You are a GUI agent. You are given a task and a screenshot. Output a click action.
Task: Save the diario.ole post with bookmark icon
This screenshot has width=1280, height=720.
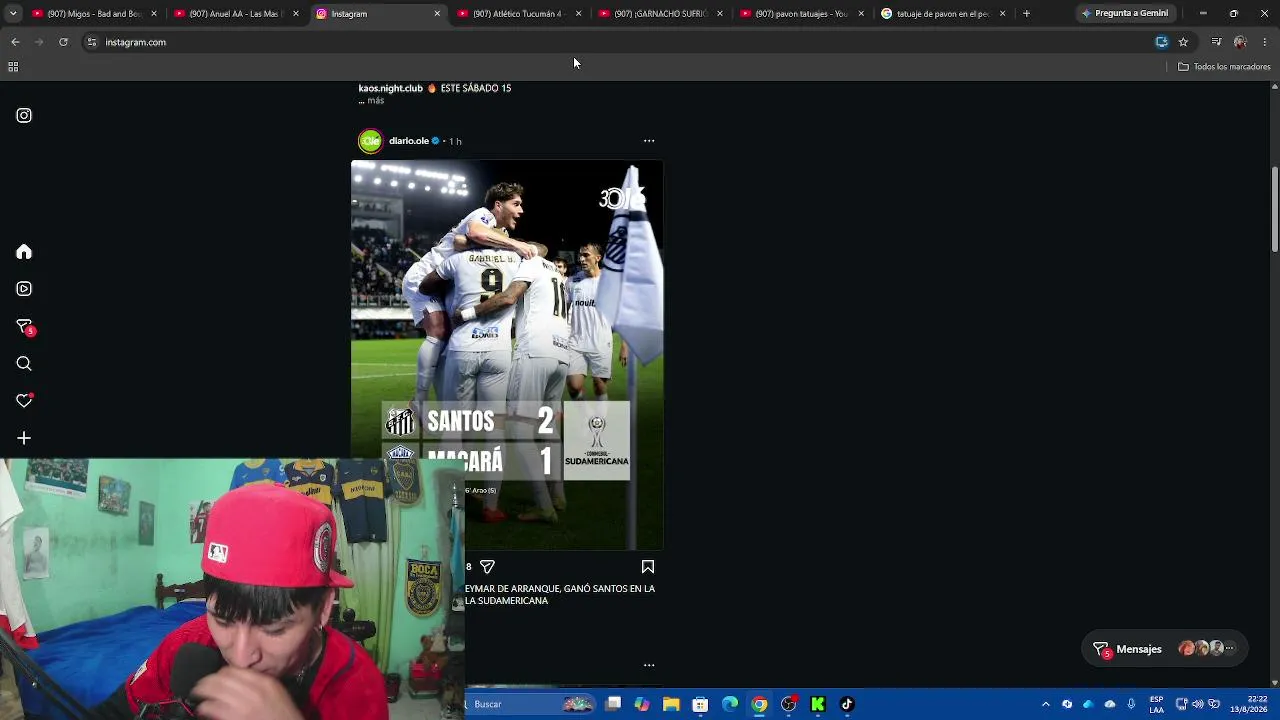point(648,567)
